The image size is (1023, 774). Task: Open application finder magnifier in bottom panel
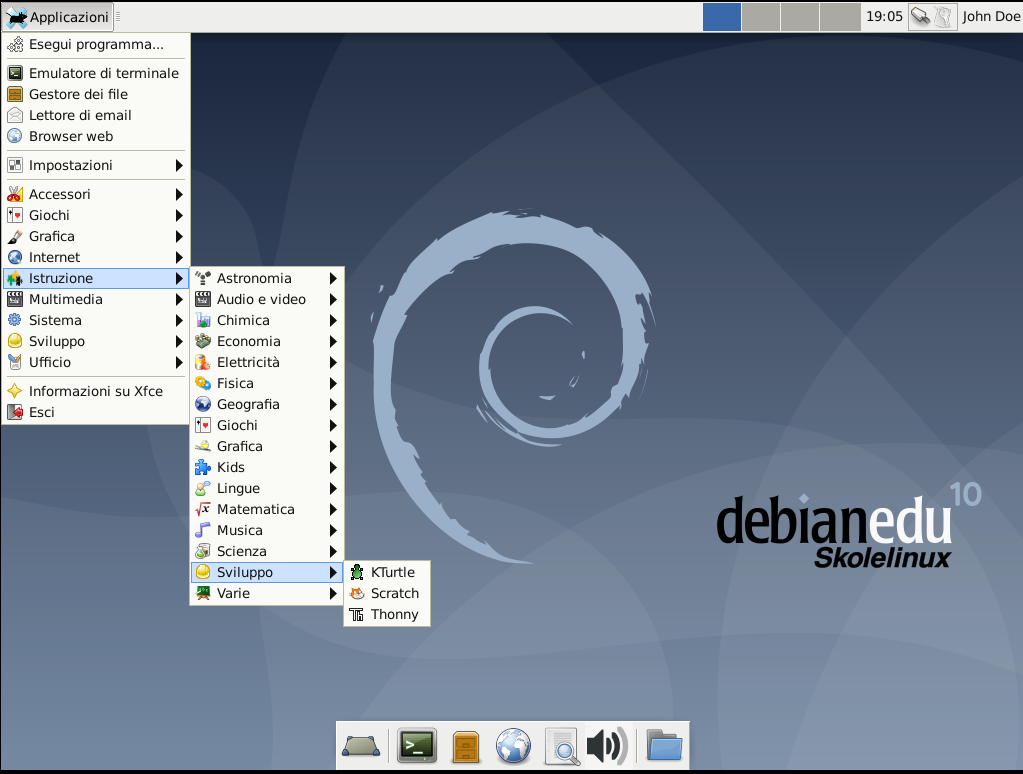coord(562,746)
